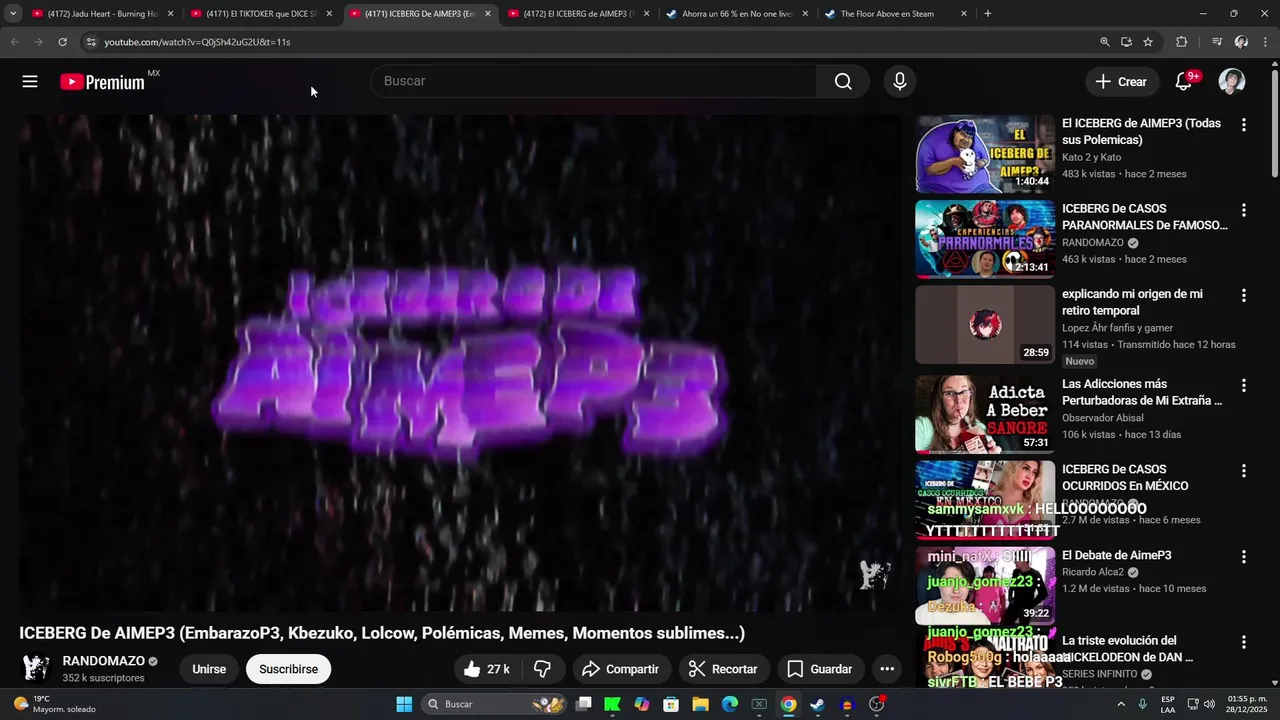Open the tab search dropdown arrow
1280x720 pixels.
[x=13, y=14]
